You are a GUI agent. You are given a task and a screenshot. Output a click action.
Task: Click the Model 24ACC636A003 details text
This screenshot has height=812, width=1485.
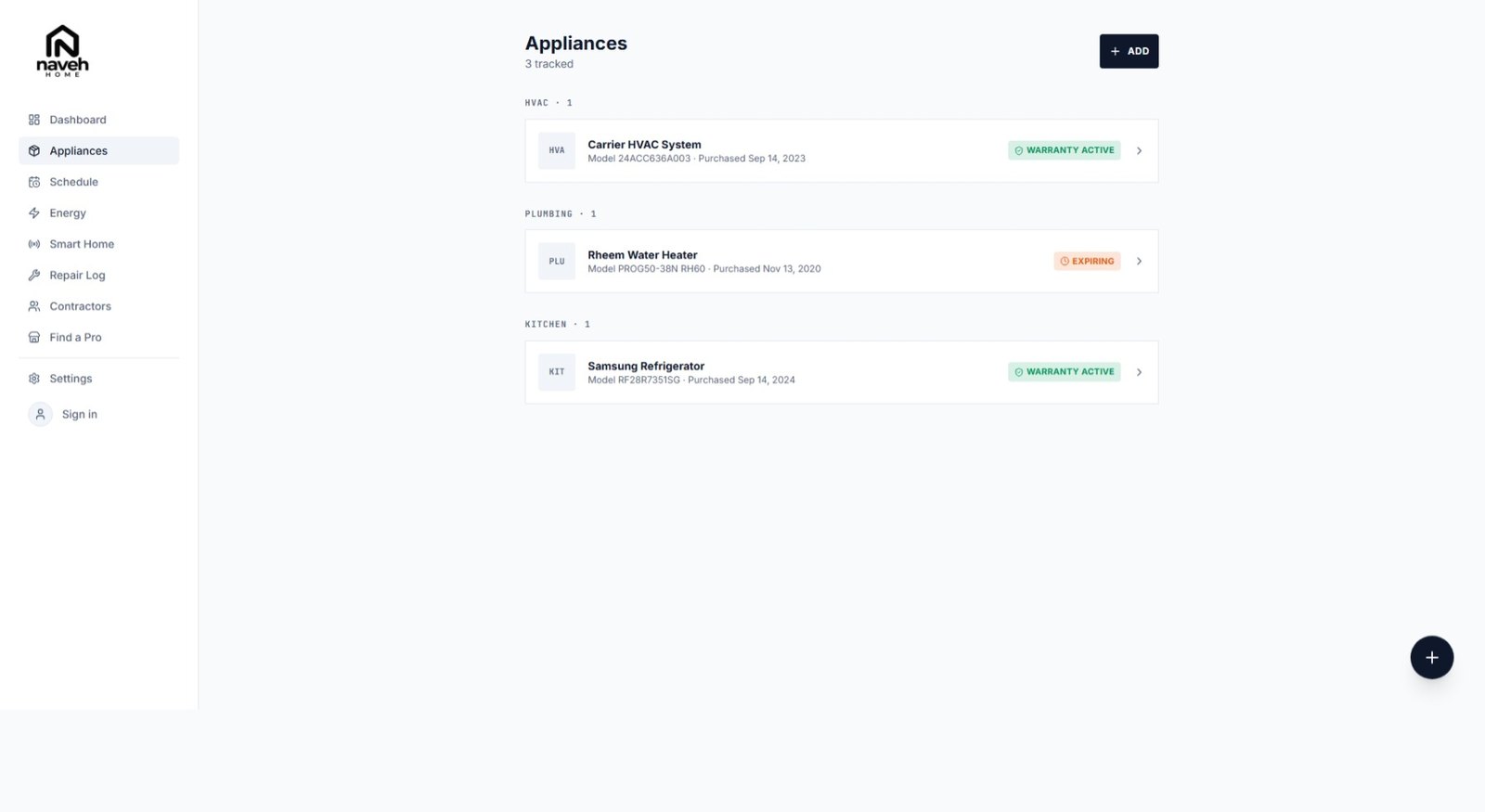point(696,159)
